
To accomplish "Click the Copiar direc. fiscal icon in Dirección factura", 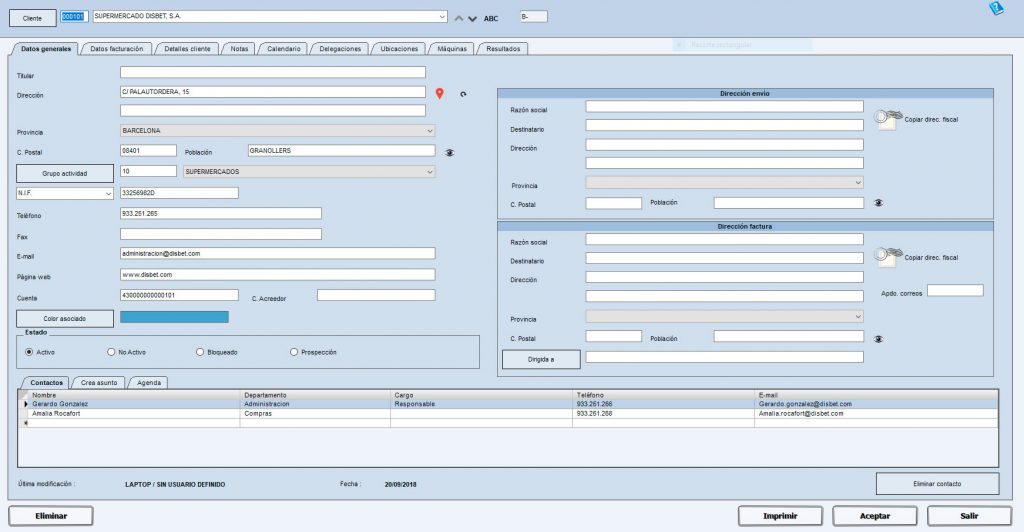I will coord(888,257).
